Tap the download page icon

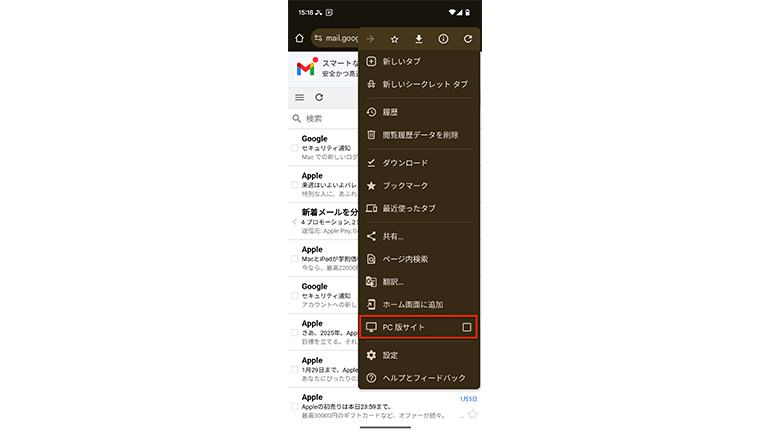(419, 39)
